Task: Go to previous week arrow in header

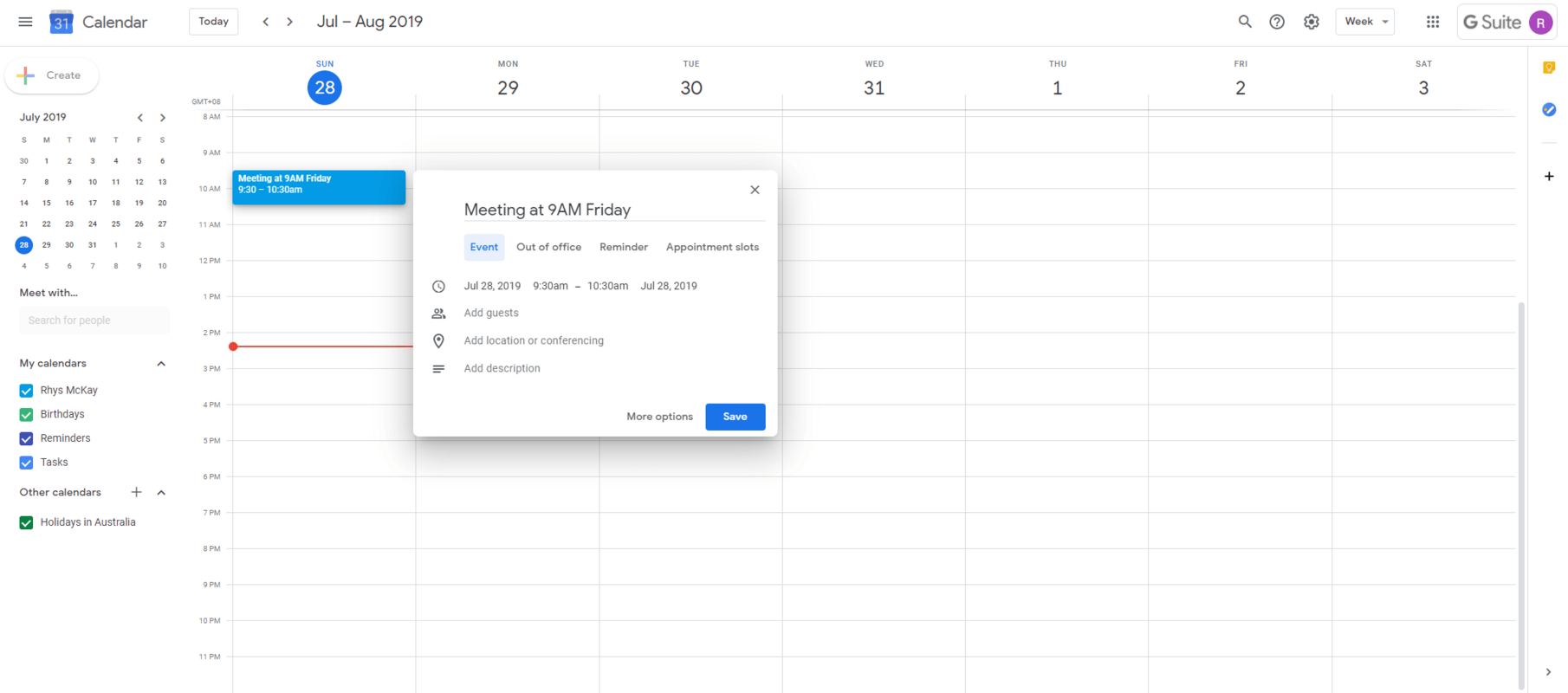Action: [x=266, y=22]
